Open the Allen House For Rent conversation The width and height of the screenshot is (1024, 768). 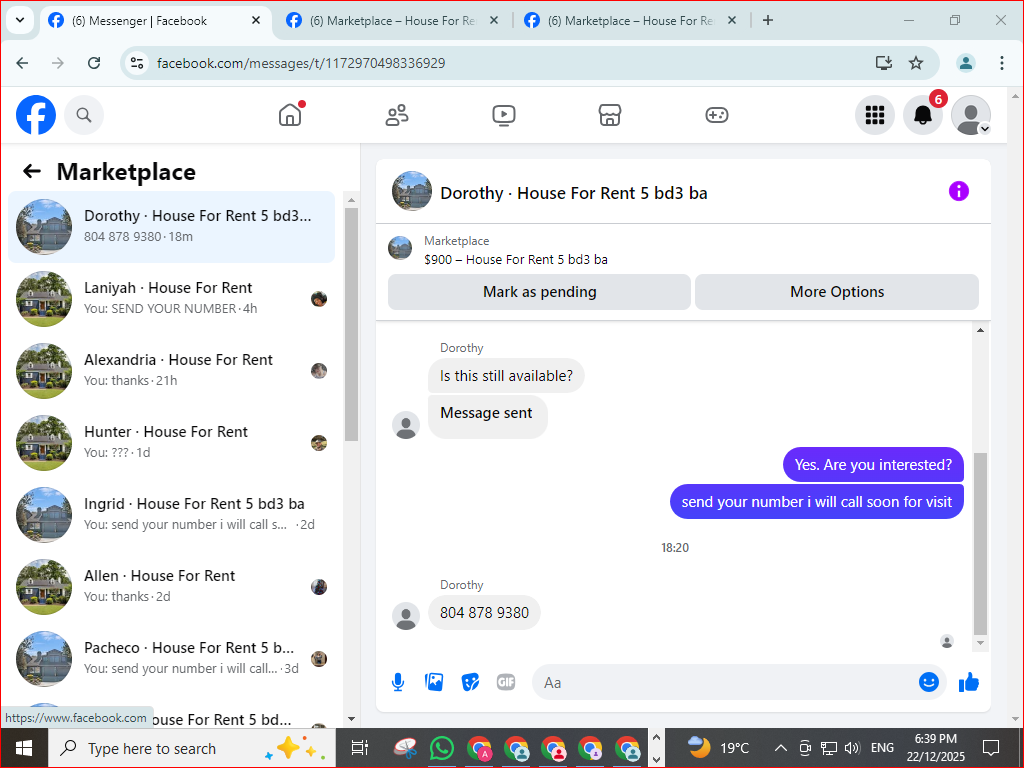point(172,586)
